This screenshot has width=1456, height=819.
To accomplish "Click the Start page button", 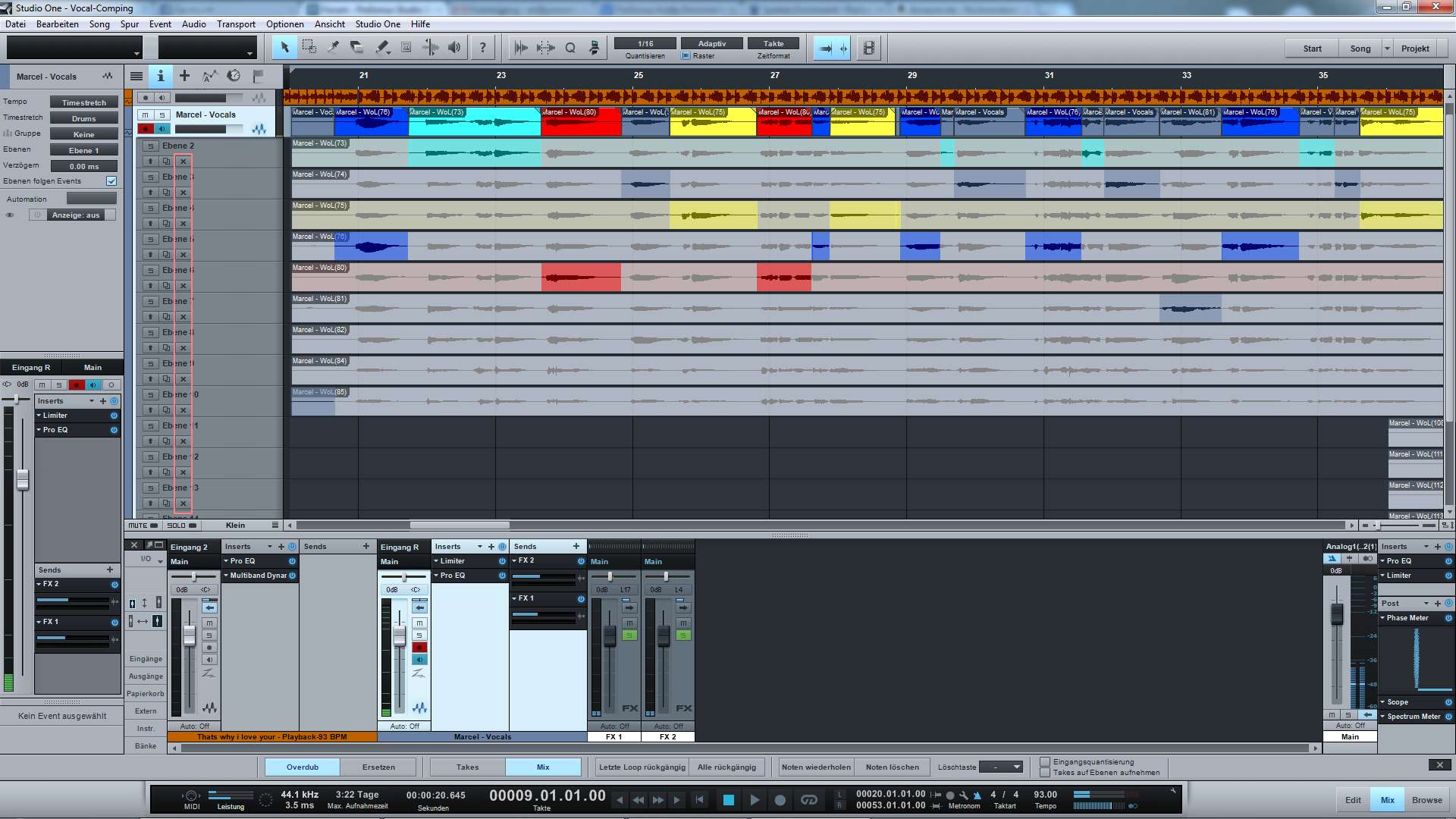I will coord(1312,49).
